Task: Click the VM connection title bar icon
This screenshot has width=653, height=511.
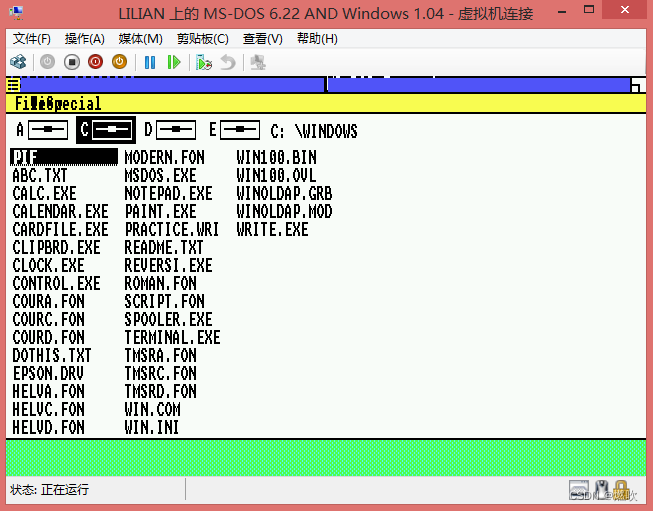Action: point(16,13)
